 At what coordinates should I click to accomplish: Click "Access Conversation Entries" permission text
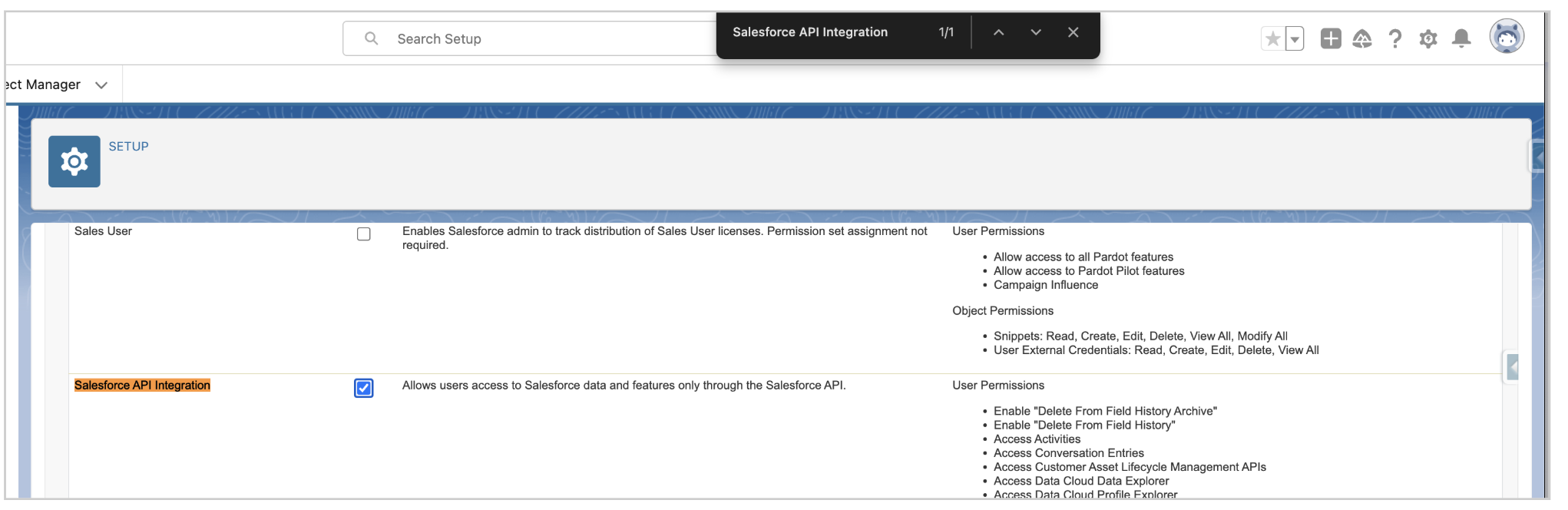(1069, 453)
